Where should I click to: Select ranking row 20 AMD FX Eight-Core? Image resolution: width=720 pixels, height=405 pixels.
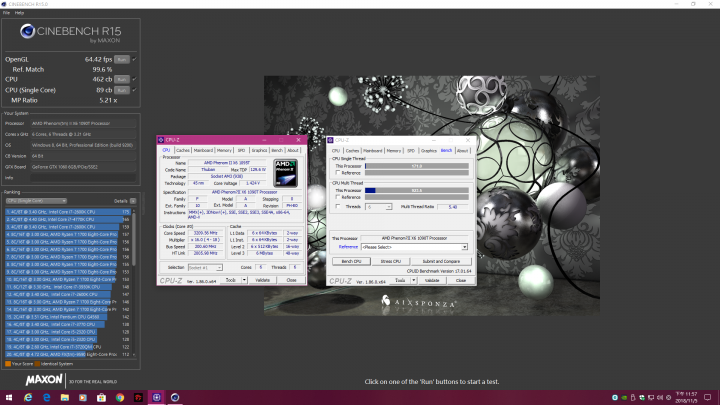tap(68, 354)
